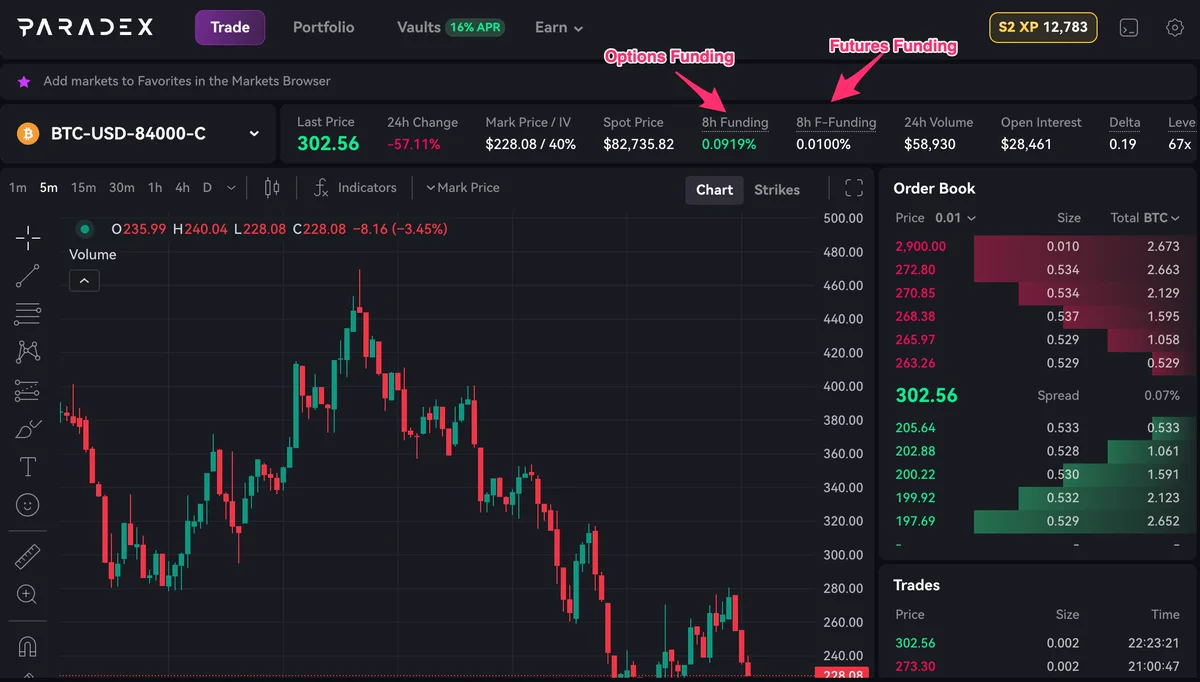Open the Mark Price source dropdown
Image resolution: width=1200 pixels, height=682 pixels.
point(462,188)
